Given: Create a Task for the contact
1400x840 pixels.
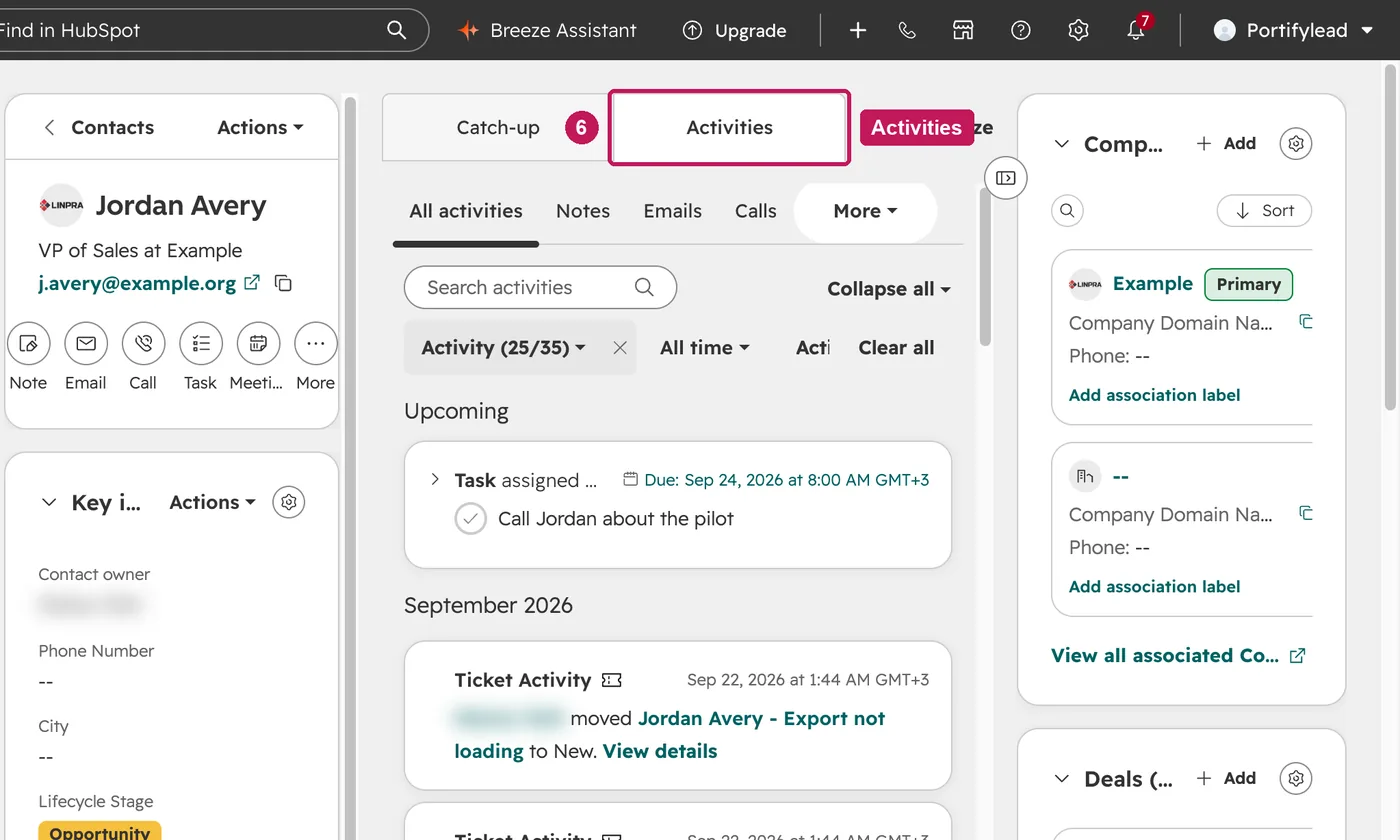Looking at the screenshot, I should click(x=201, y=344).
